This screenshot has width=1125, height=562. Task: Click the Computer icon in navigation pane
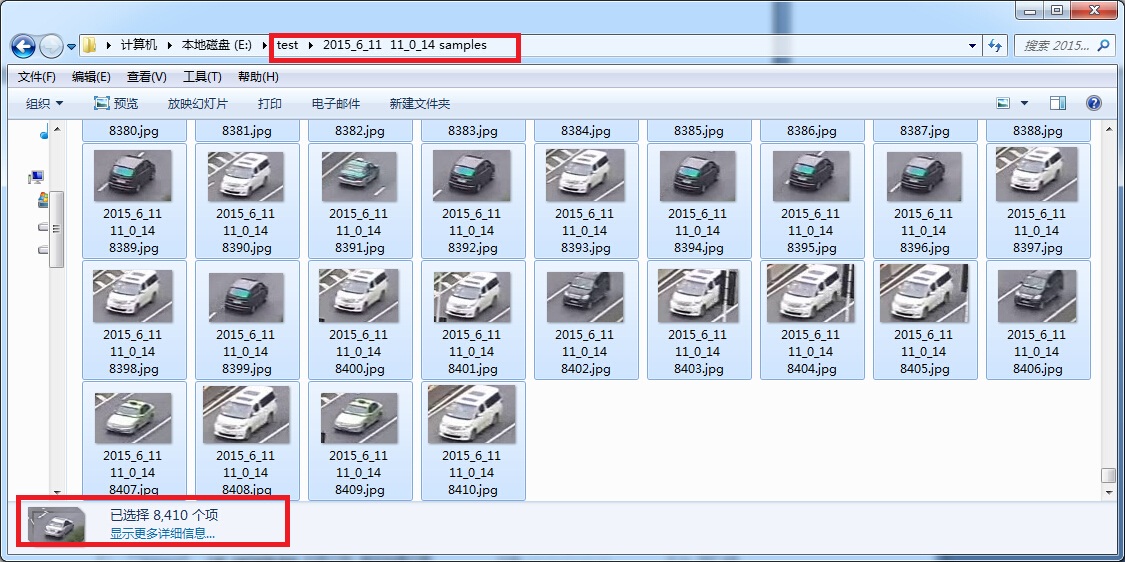tap(36, 177)
